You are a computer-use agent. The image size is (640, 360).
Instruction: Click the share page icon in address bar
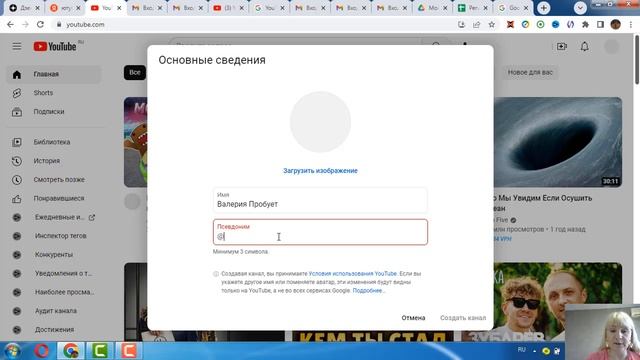tap(476, 24)
